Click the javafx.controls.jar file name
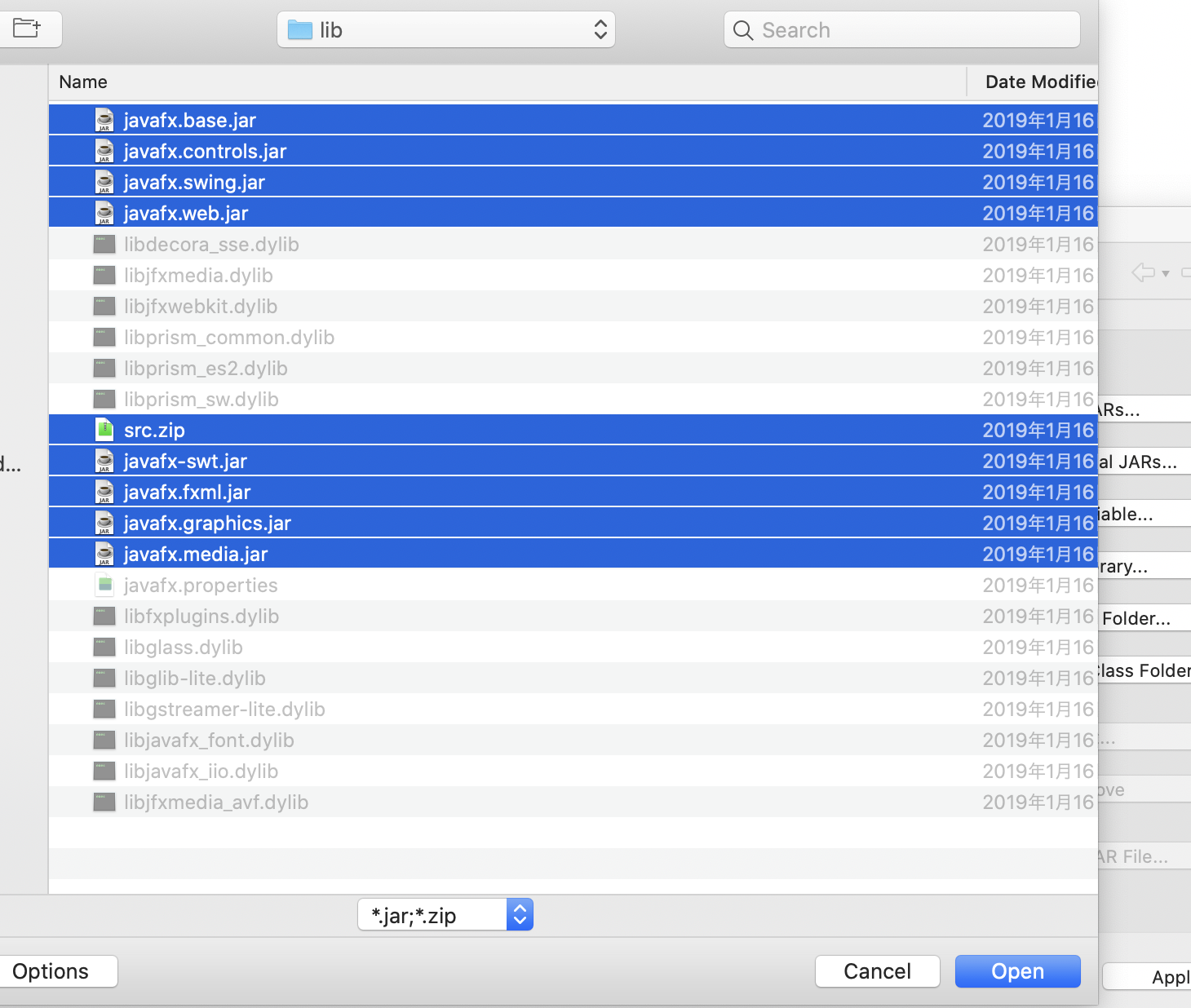The height and width of the screenshot is (1008, 1191). pos(206,151)
